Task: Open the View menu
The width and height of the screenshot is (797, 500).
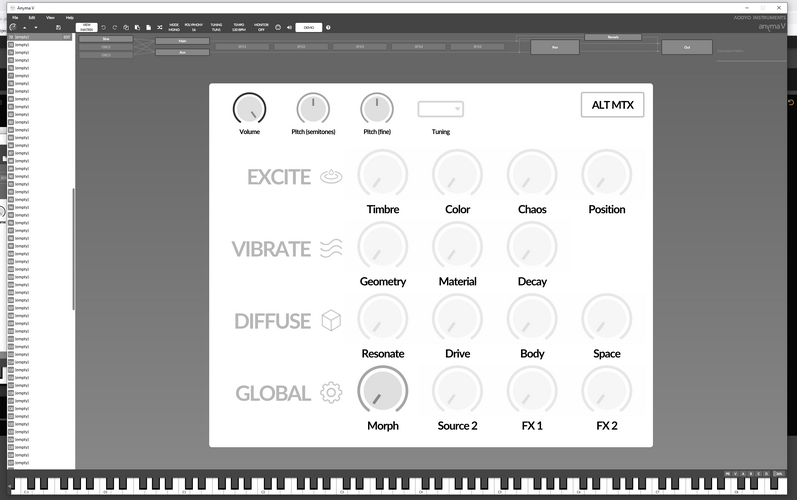Action: point(50,18)
